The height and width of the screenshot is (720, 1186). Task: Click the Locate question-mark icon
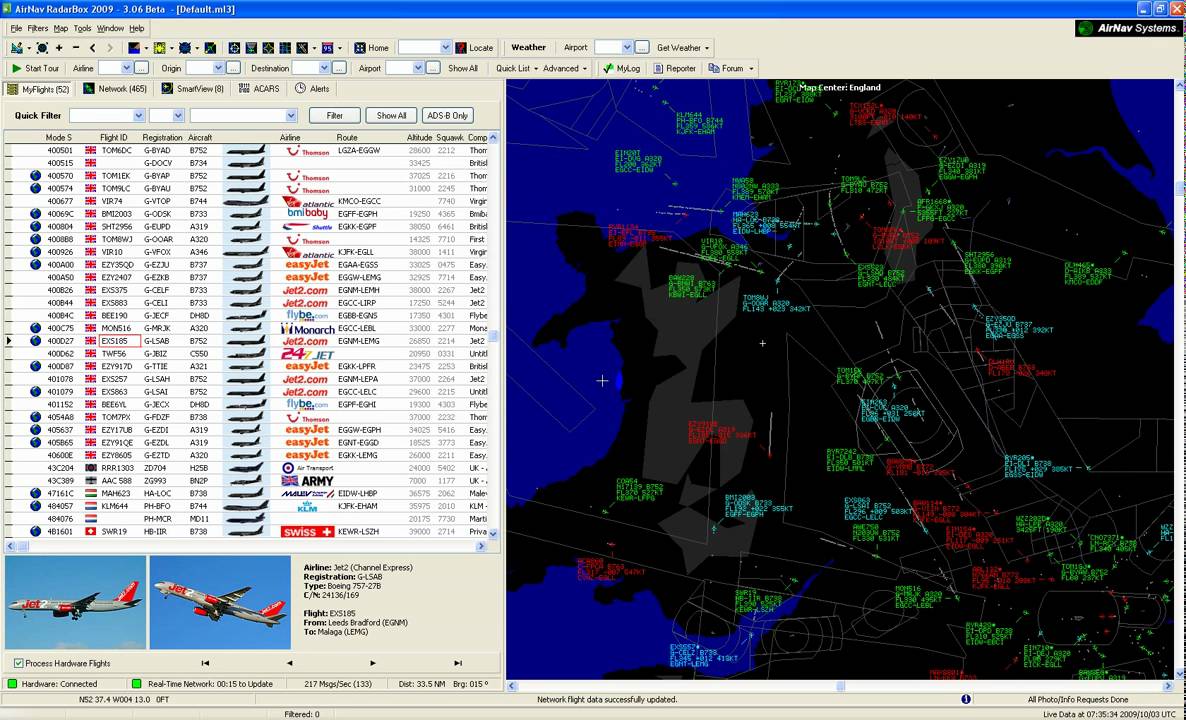[x=461, y=48]
